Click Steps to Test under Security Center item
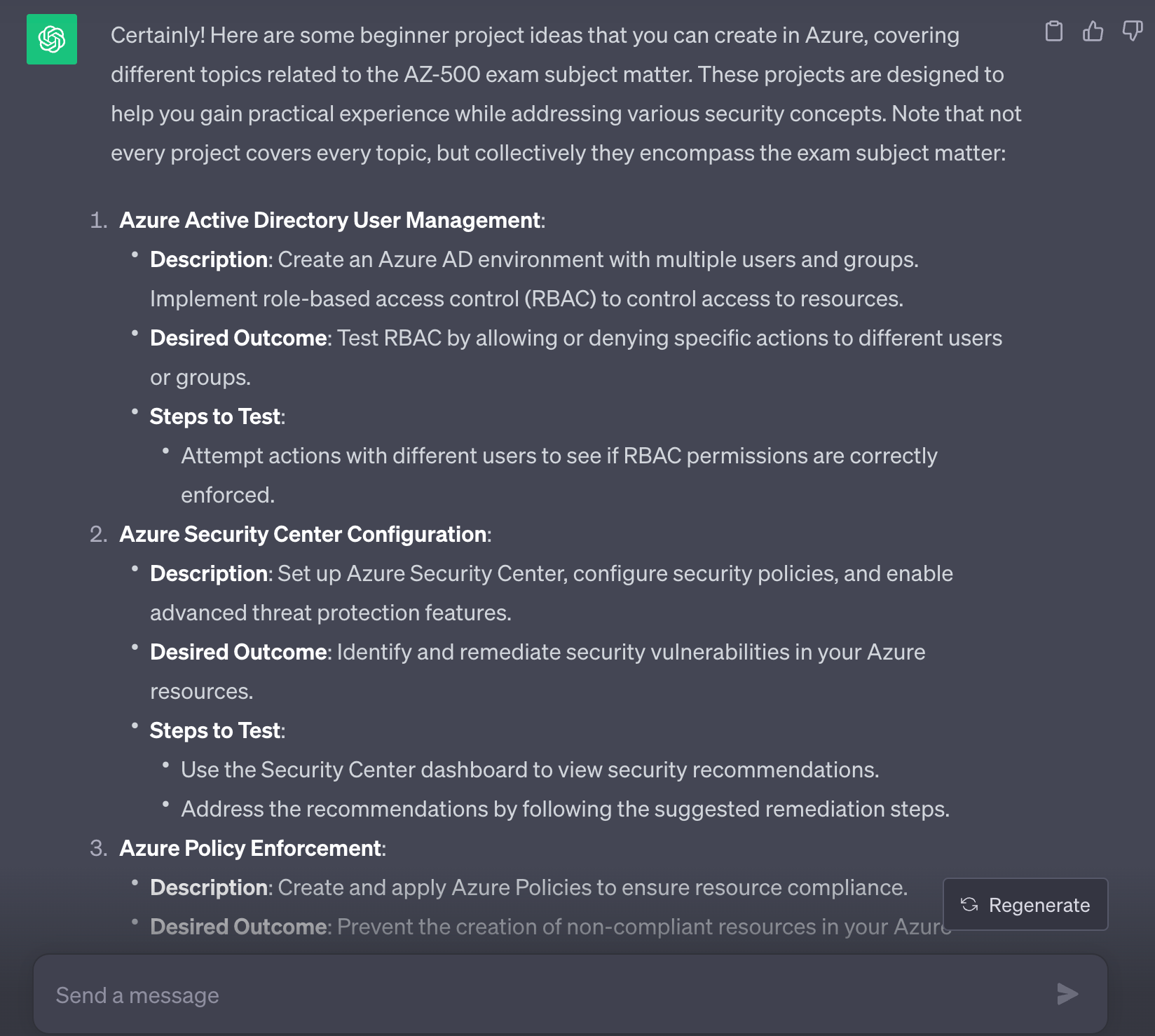The image size is (1155, 1036). [x=215, y=730]
